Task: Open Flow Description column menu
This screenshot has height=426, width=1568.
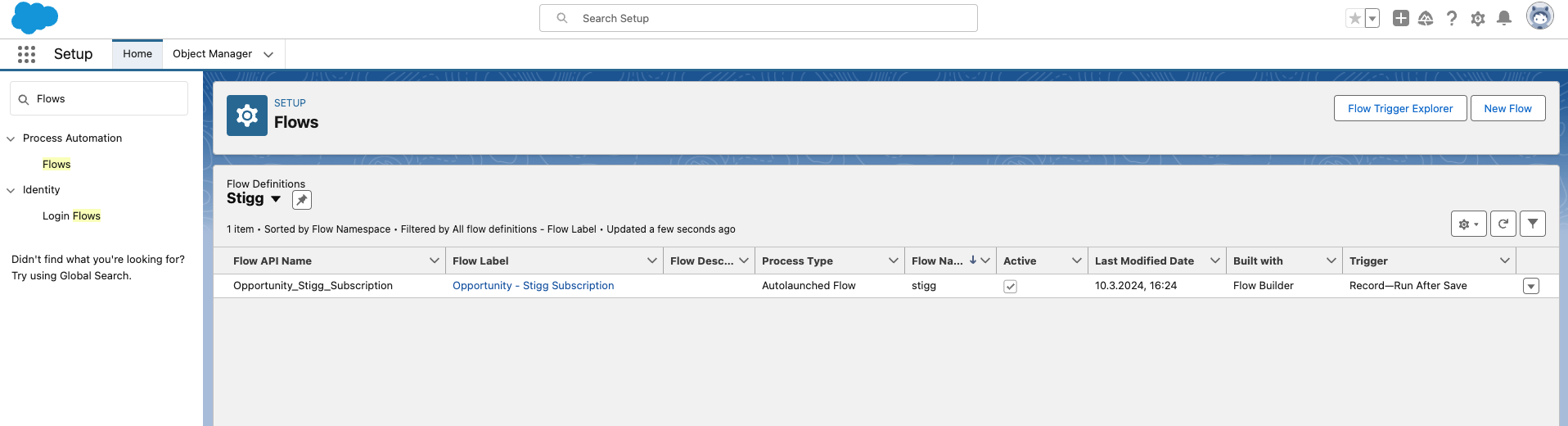Action: point(744,261)
